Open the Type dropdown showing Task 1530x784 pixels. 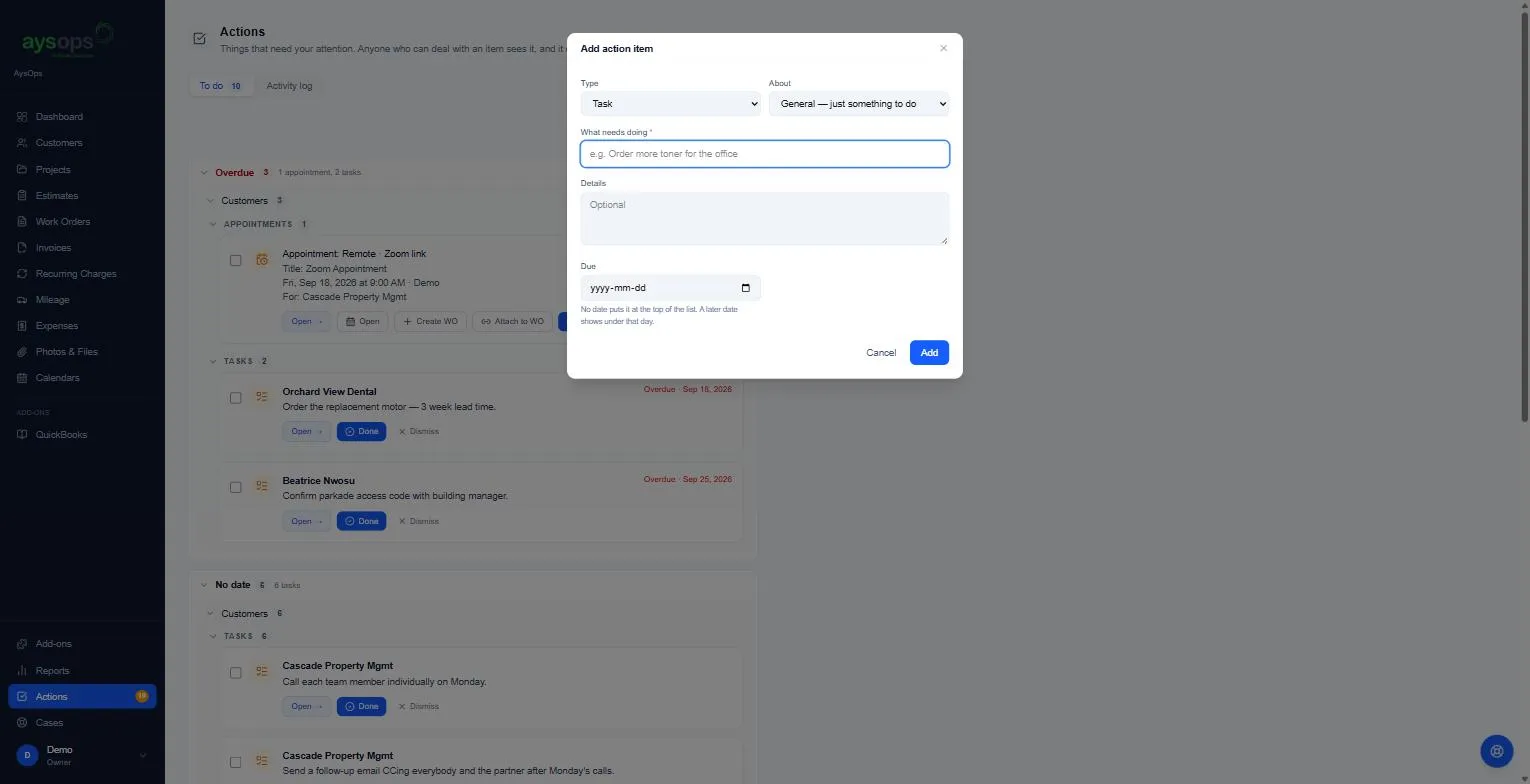click(x=670, y=104)
